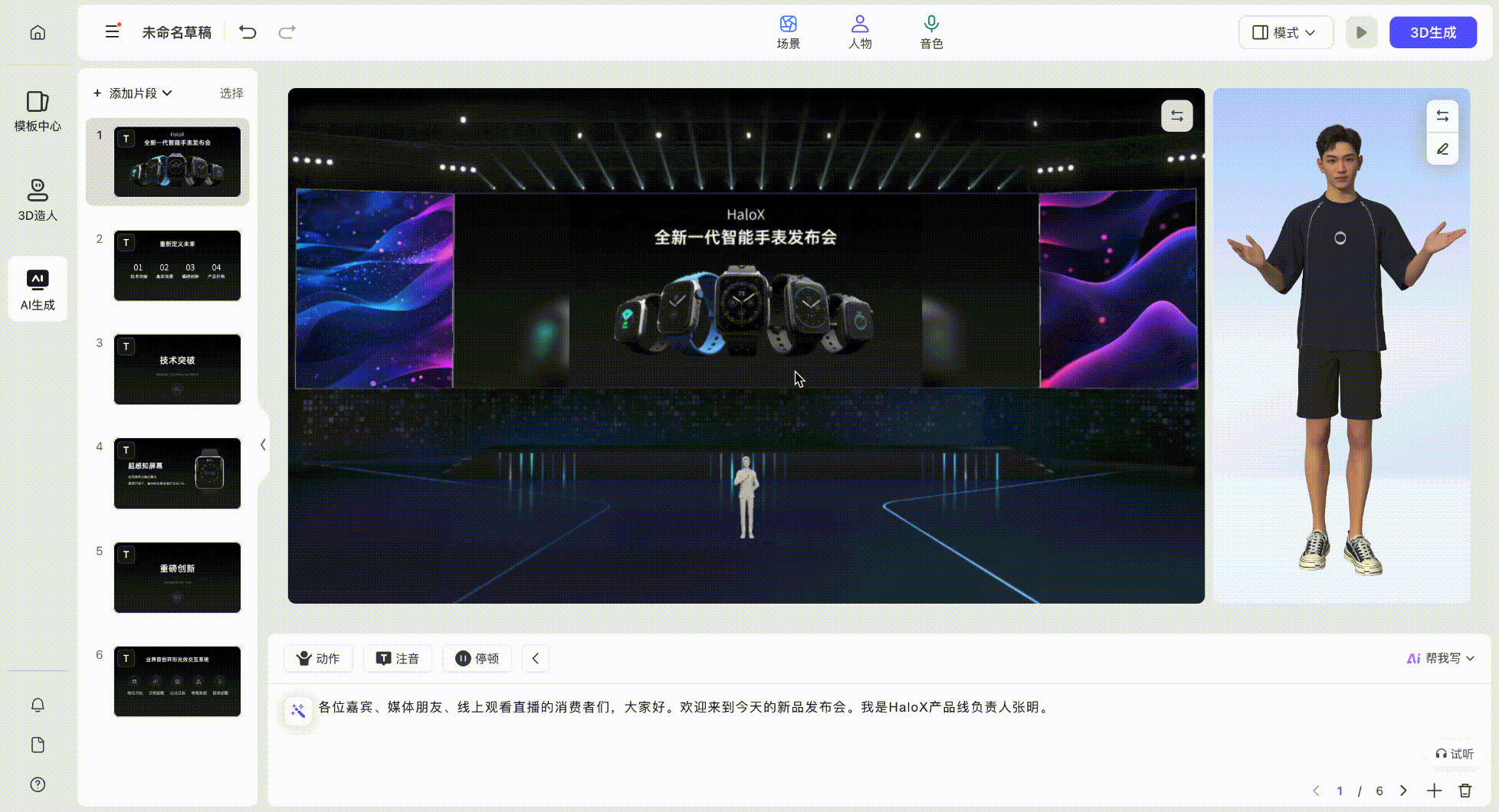Click the magic wand icon beside script
Screen dimensions: 1499x812
(x=298, y=711)
